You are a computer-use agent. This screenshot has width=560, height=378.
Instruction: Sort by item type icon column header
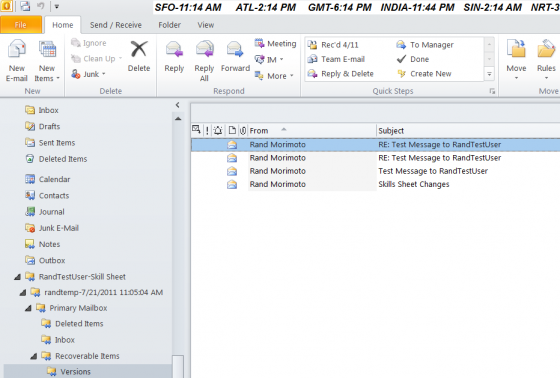click(x=232, y=131)
